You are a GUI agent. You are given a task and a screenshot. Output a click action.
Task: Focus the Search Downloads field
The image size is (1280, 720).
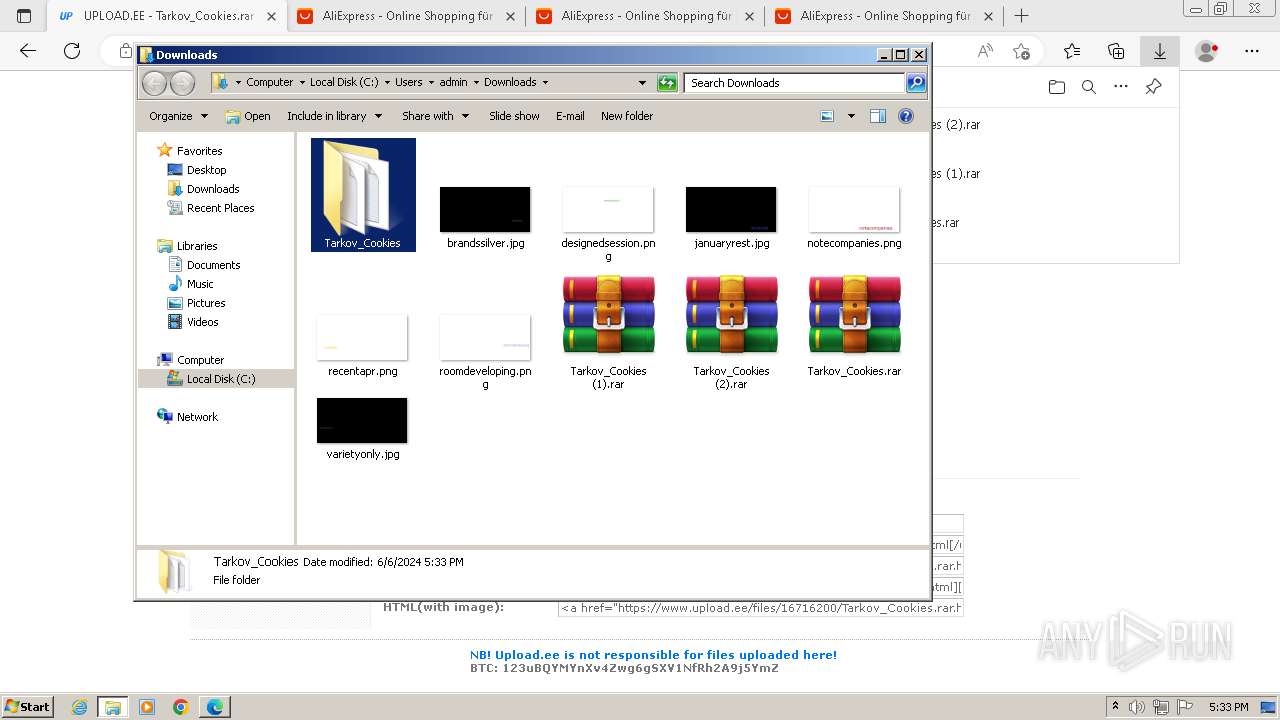click(795, 83)
